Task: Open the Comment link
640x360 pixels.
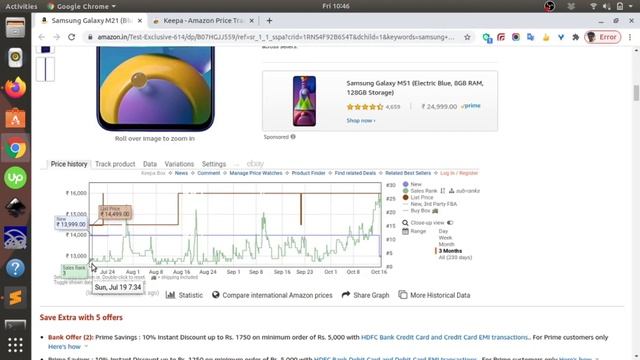Action: (209, 173)
